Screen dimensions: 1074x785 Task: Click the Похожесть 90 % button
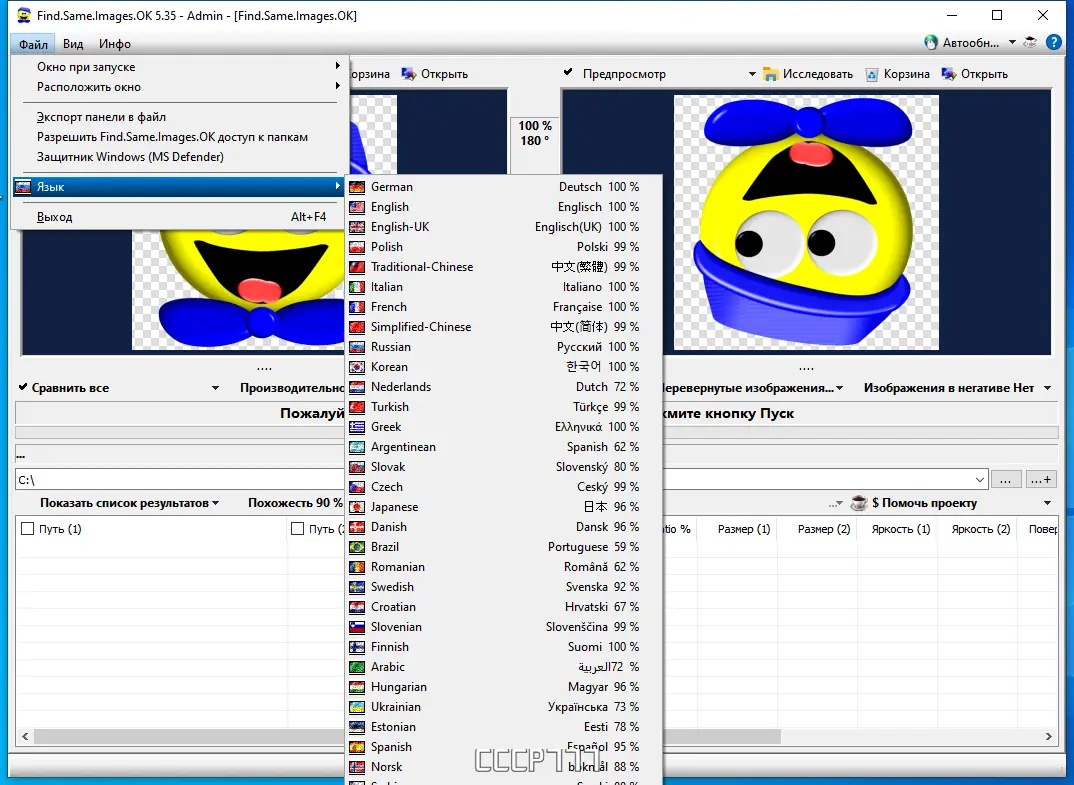pos(295,503)
